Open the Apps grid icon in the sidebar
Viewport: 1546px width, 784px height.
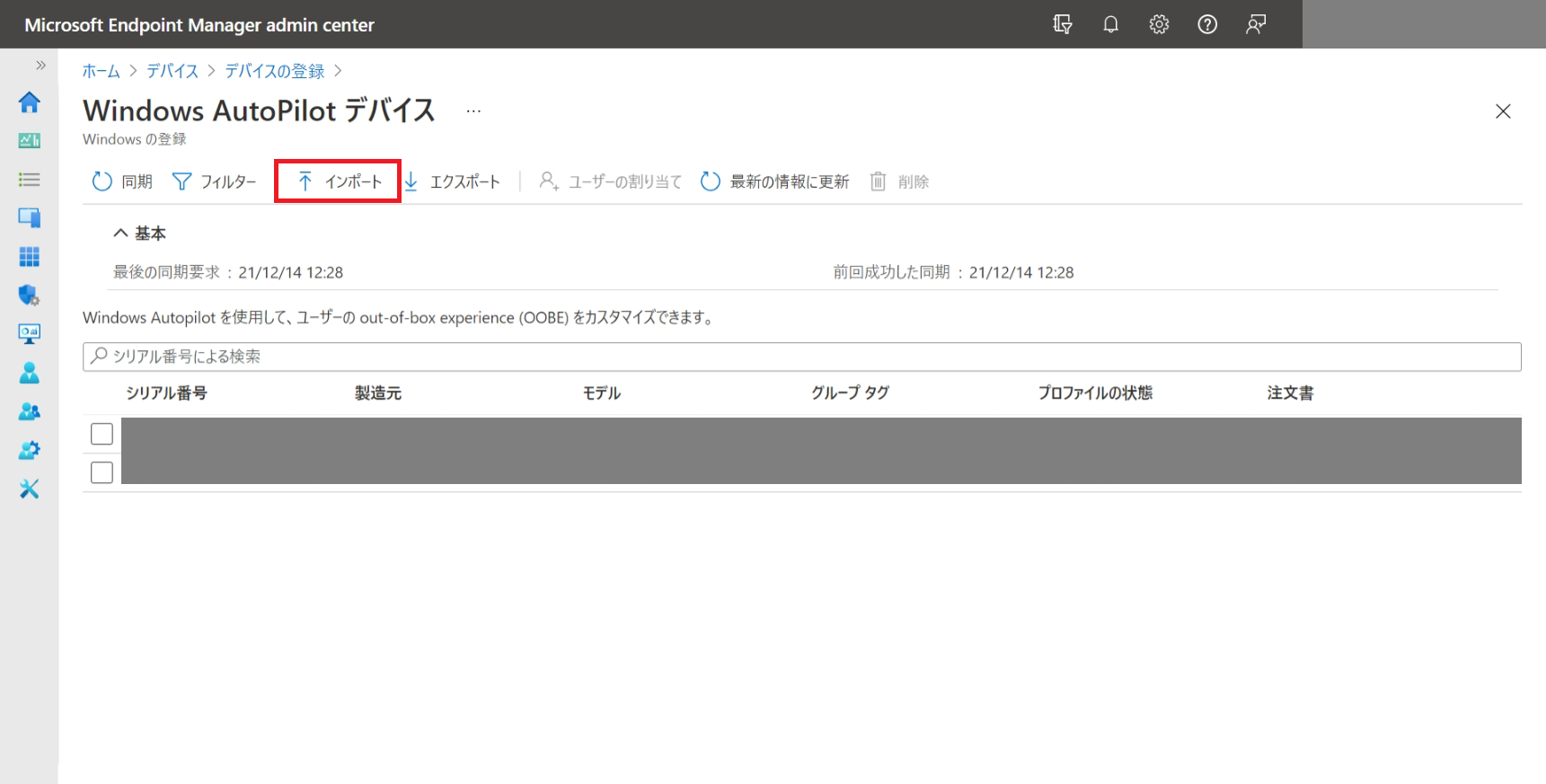(29, 257)
